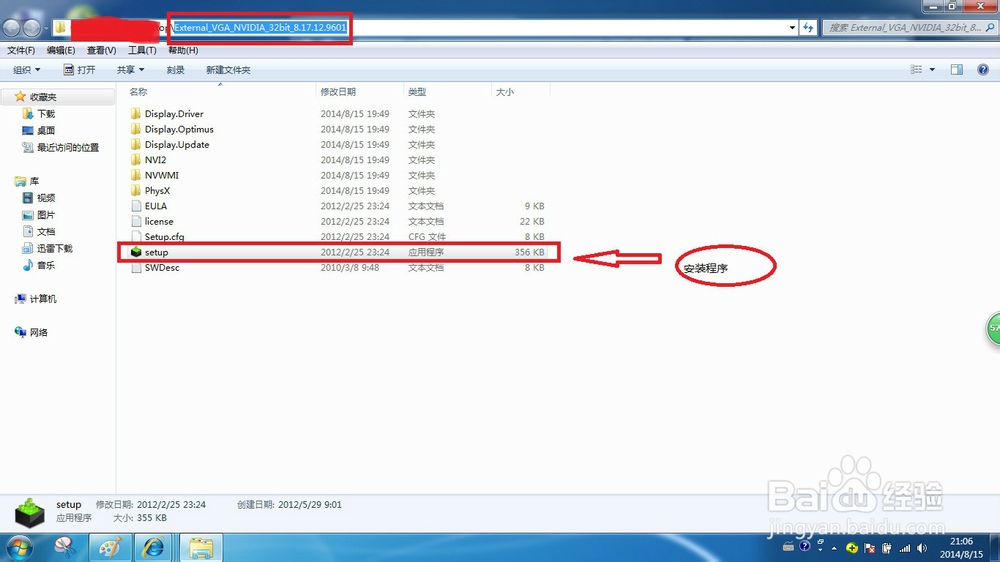Click the Windows Start orb
Viewport: 1000px width, 562px height.
point(18,547)
